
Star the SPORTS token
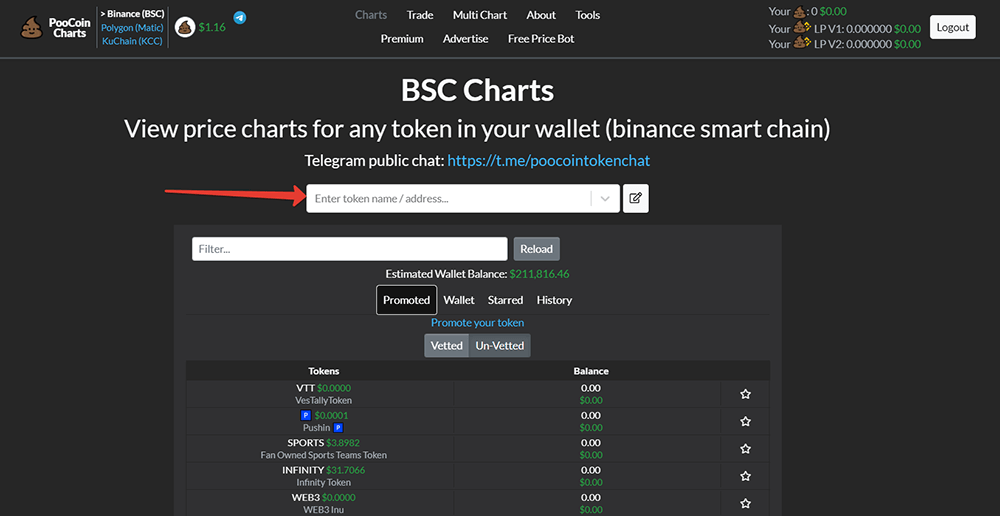click(745, 449)
